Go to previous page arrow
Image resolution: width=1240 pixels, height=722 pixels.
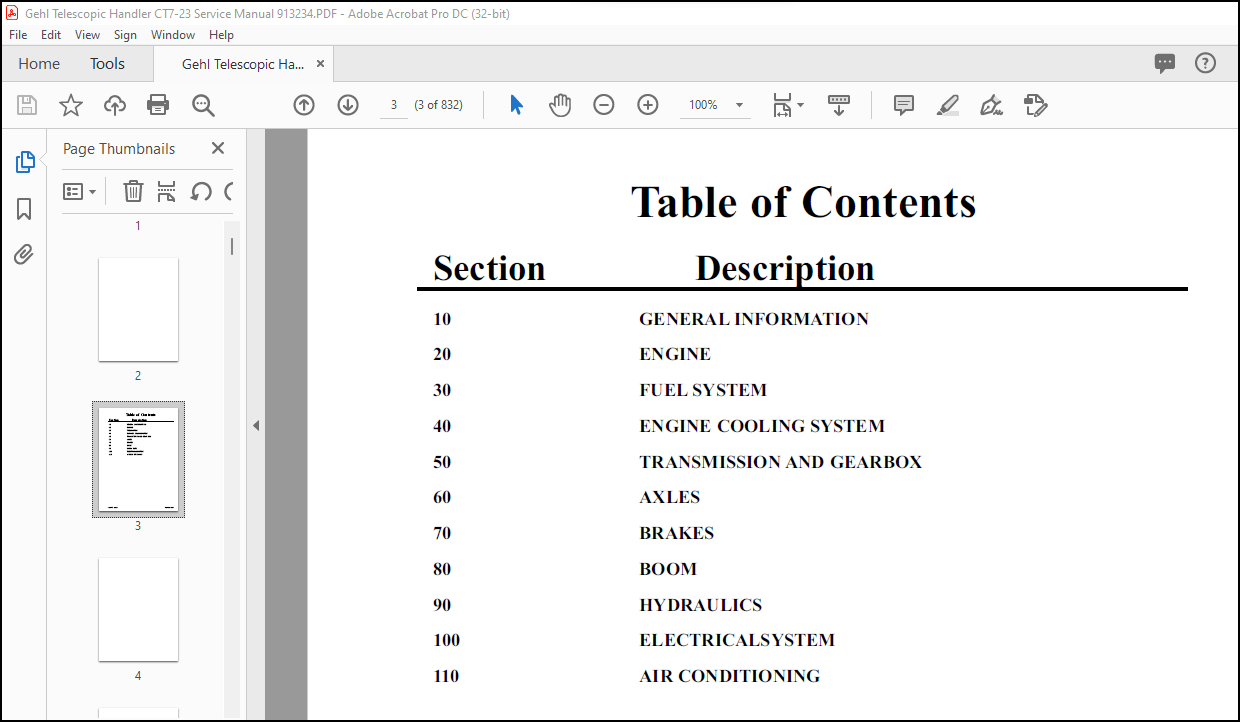(304, 105)
